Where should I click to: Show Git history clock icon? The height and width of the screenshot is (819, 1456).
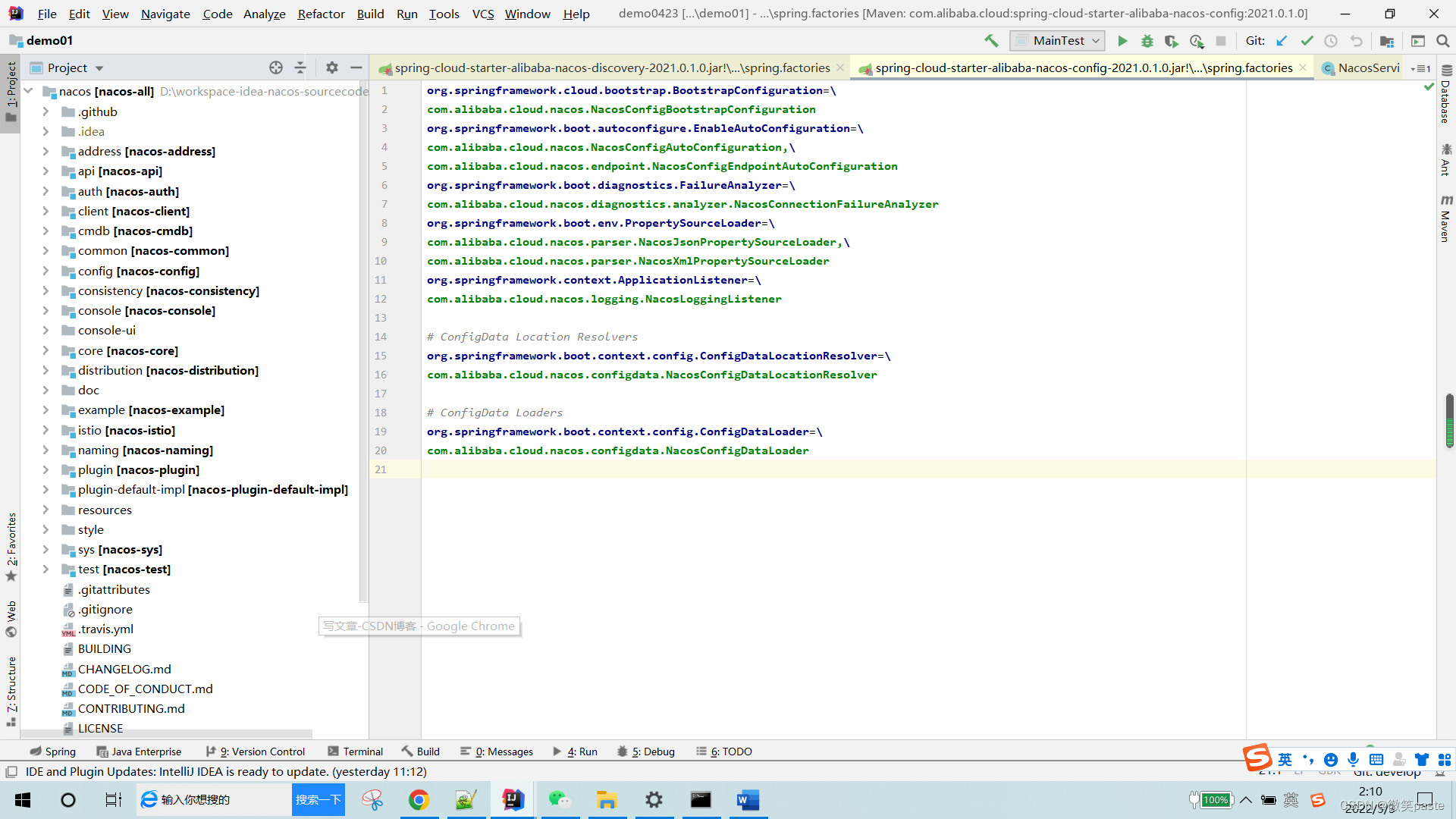coord(1331,41)
